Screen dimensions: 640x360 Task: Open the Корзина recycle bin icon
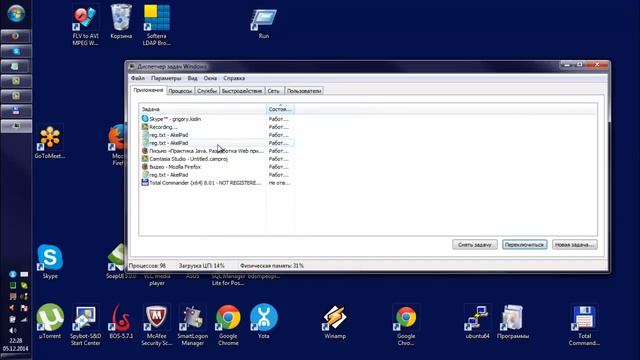(121, 22)
